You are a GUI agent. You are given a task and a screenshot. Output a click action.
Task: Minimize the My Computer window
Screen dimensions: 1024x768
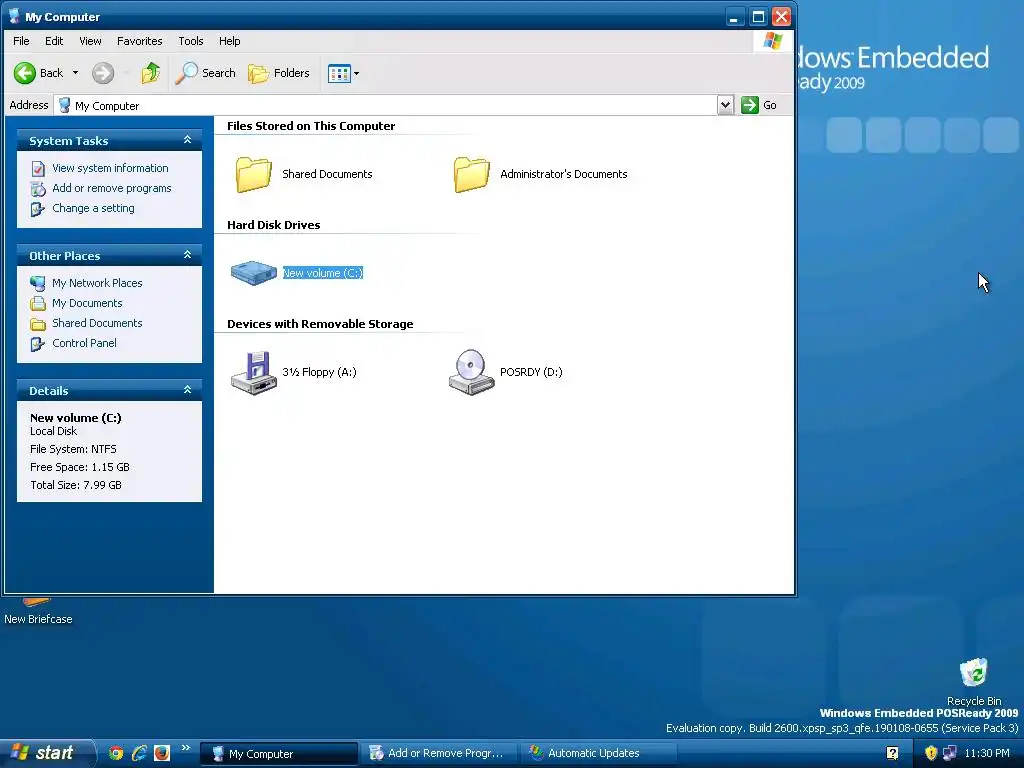(735, 16)
